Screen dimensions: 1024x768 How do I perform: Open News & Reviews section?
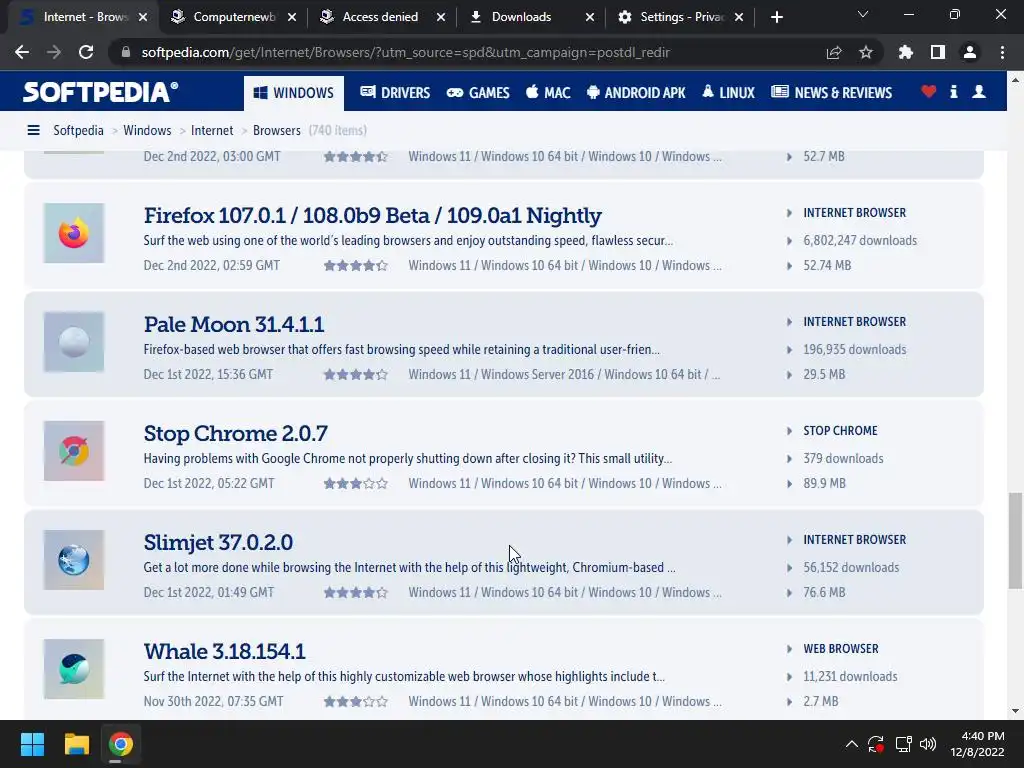[831, 93]
